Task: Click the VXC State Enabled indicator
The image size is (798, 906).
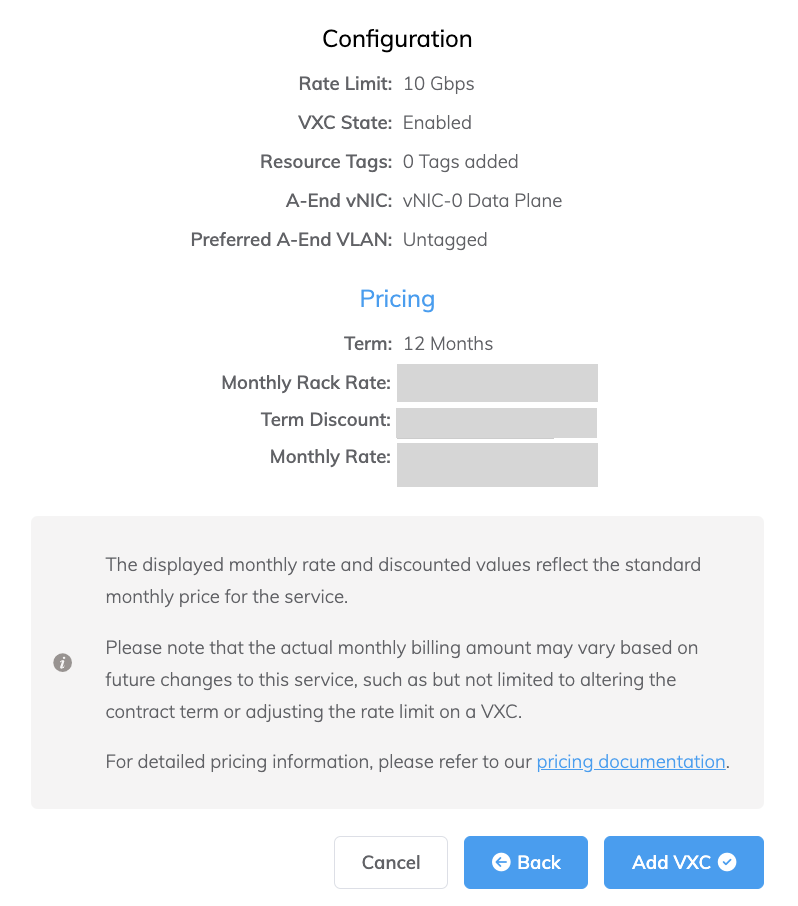Action: coord(436,122)
